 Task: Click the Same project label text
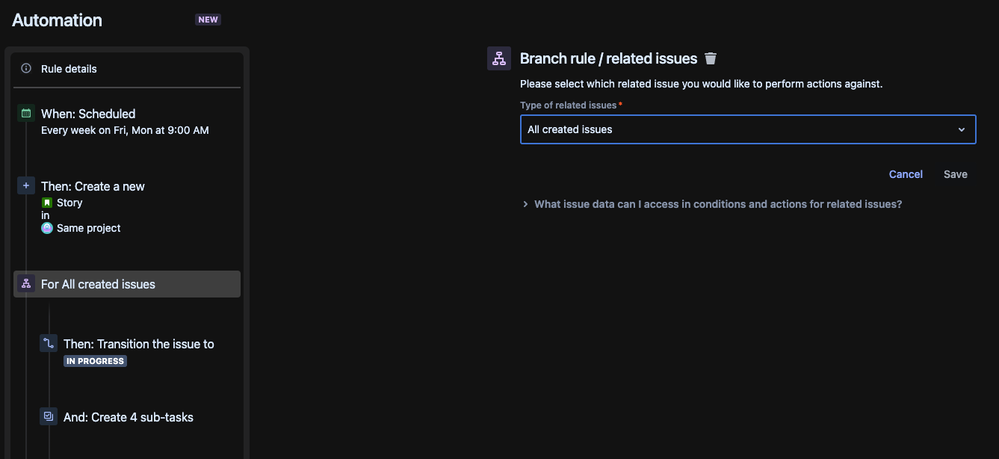[89, 228]
